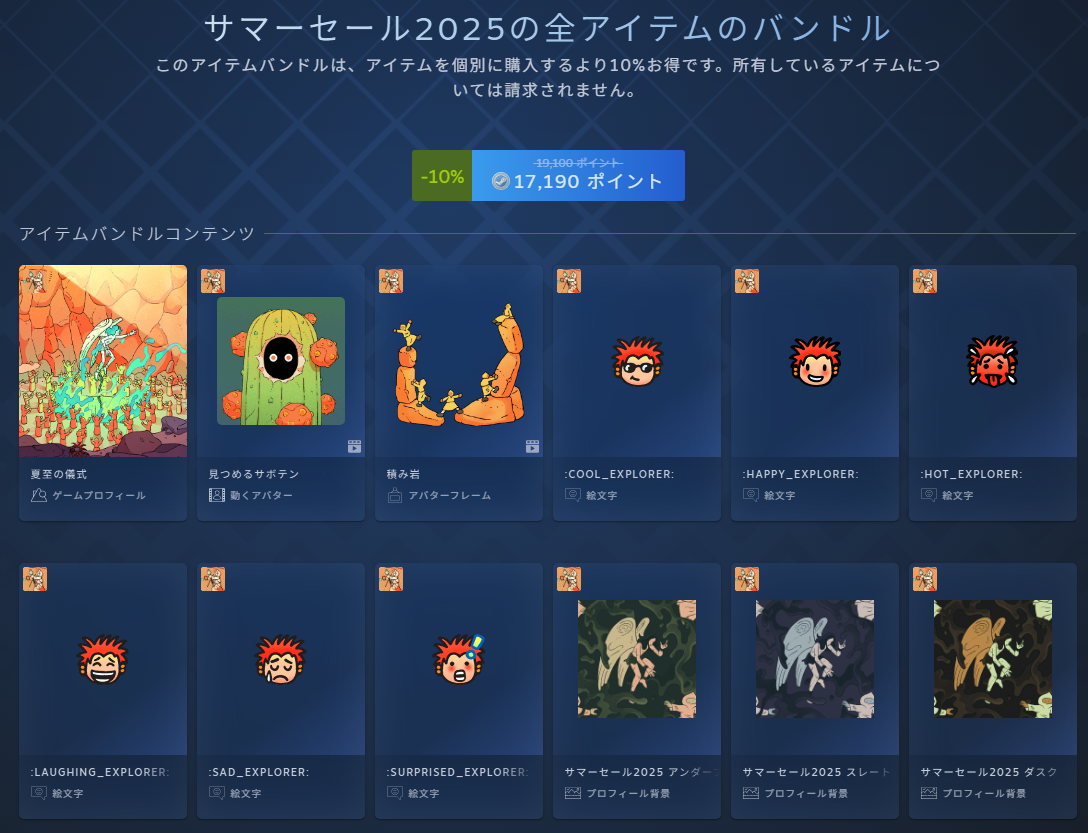Click the -10% discount badge
This screenshot has width=1088, height=833.
coord(442,176)
